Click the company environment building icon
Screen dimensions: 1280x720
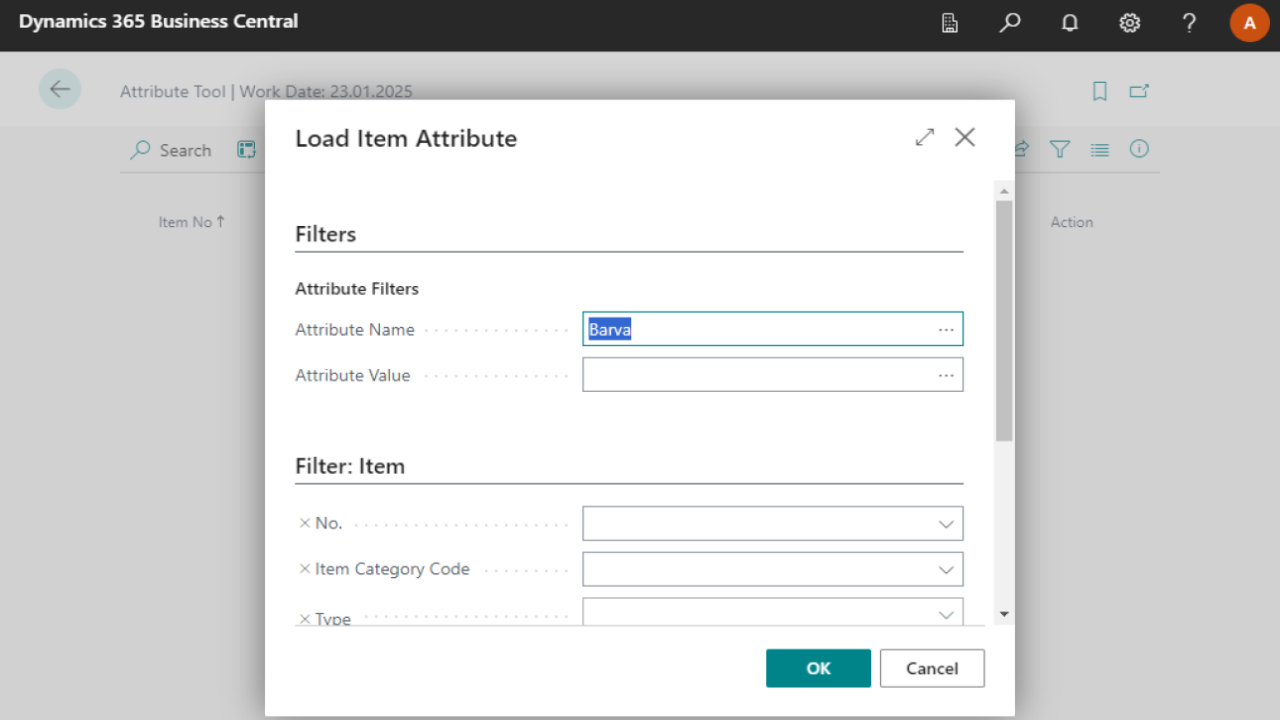pyautogui.click(x=949, y=23)
